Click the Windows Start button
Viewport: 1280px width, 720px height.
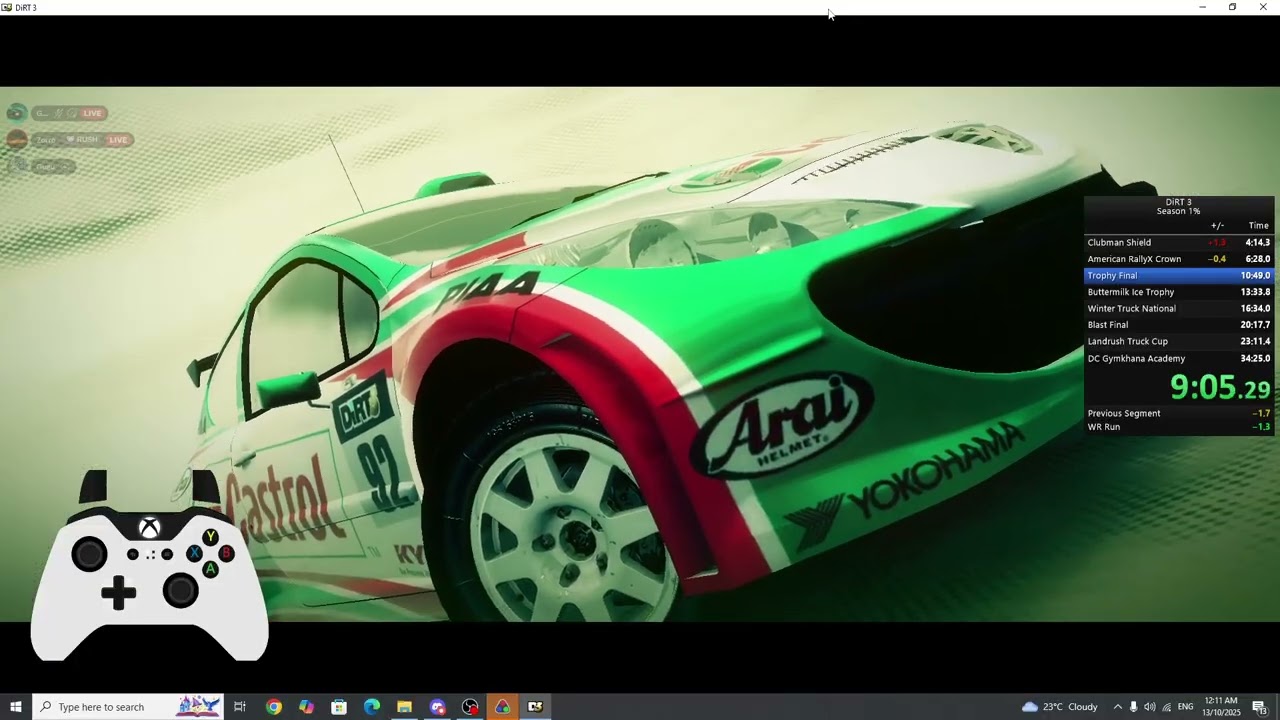tap(16, 707)
